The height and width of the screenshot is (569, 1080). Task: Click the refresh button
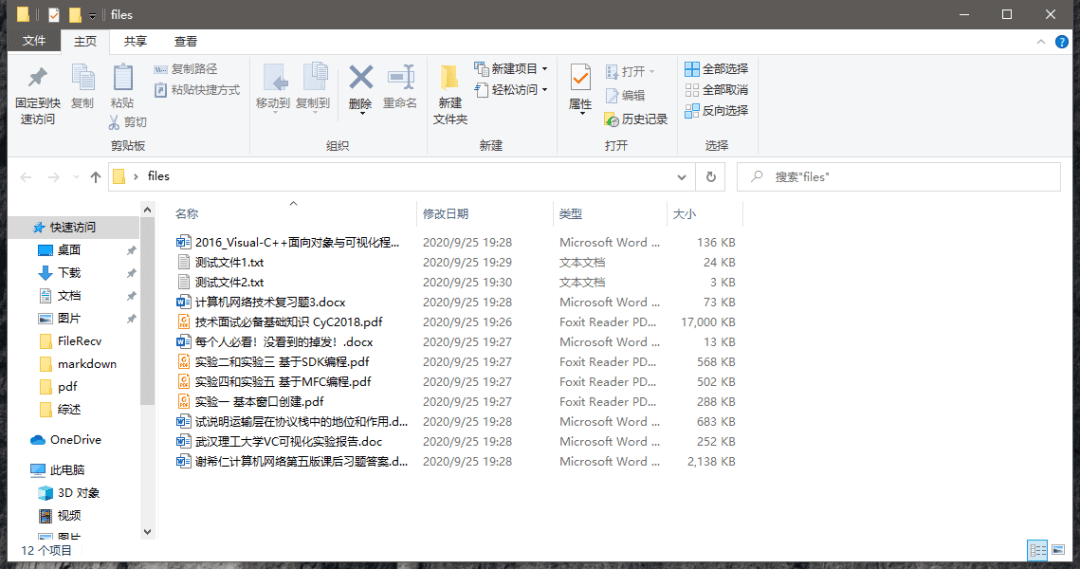coord(711,177)
